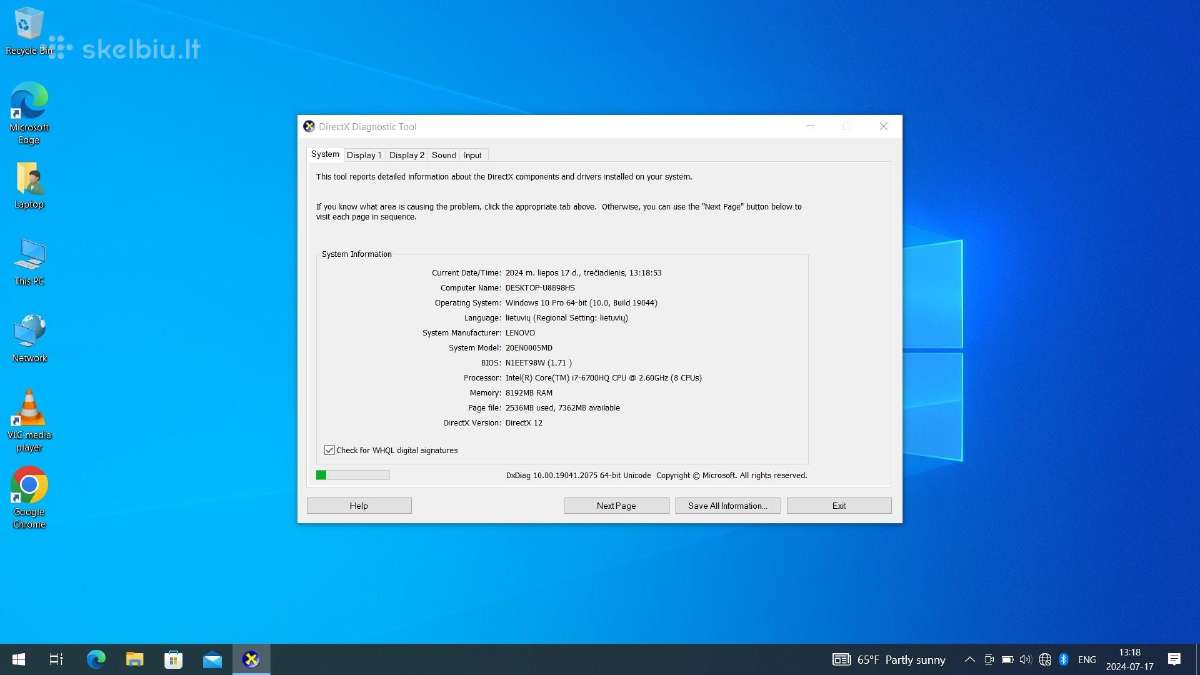1200x675 pixels.
Task: Switch input language from ENG
Action: click(x=1087, y=660)
